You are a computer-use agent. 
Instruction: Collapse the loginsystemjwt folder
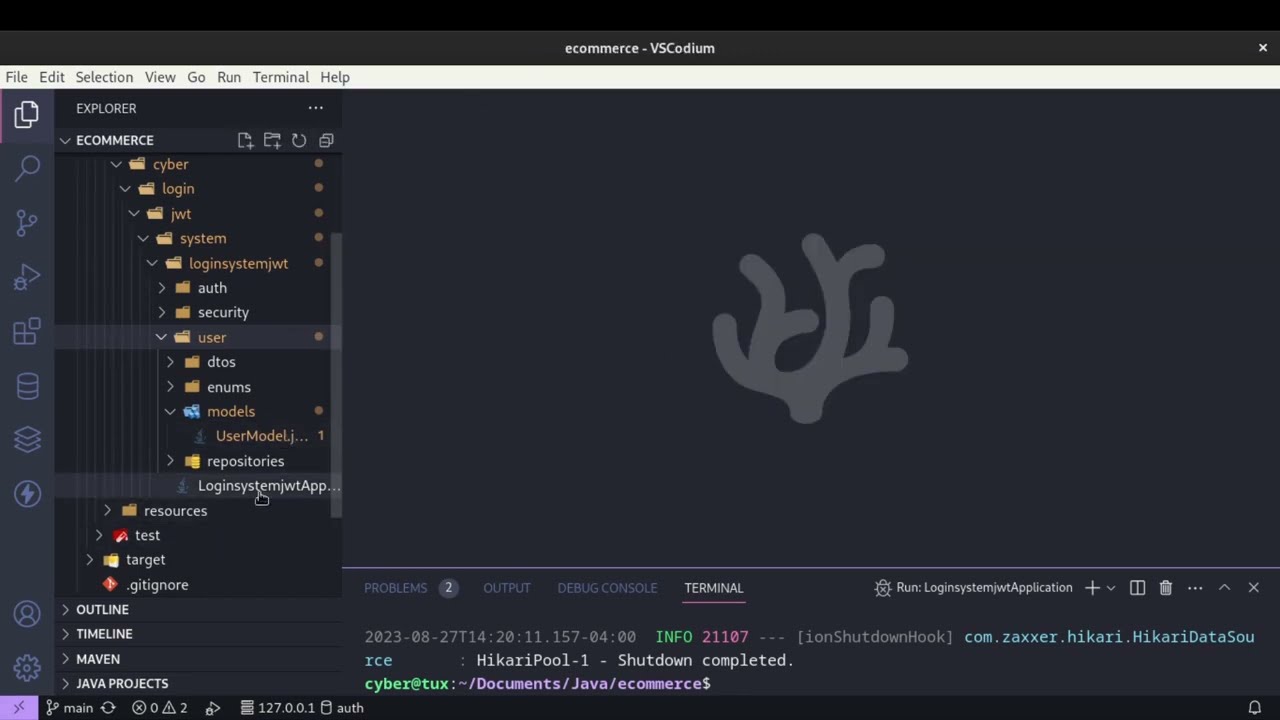point(198,263)
